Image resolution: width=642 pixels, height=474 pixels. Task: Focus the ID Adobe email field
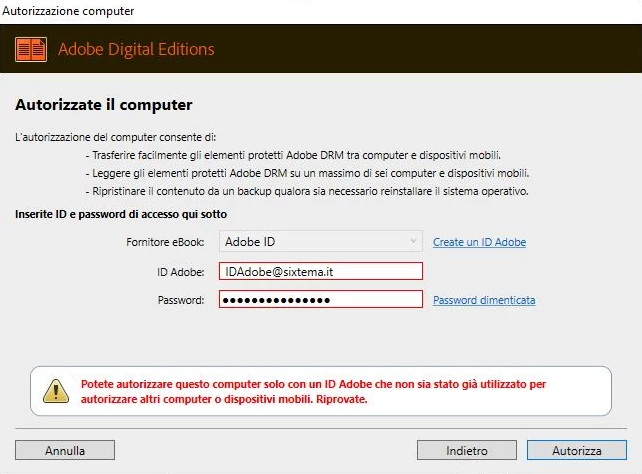(321, 271)
